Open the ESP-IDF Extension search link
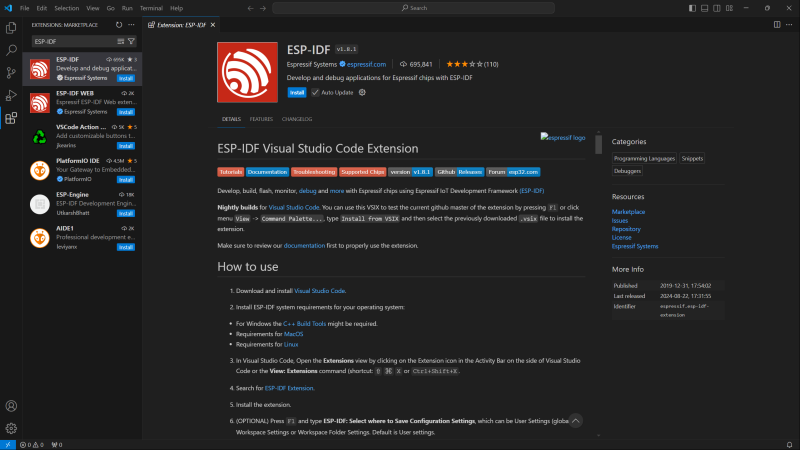 coord(289,388)
